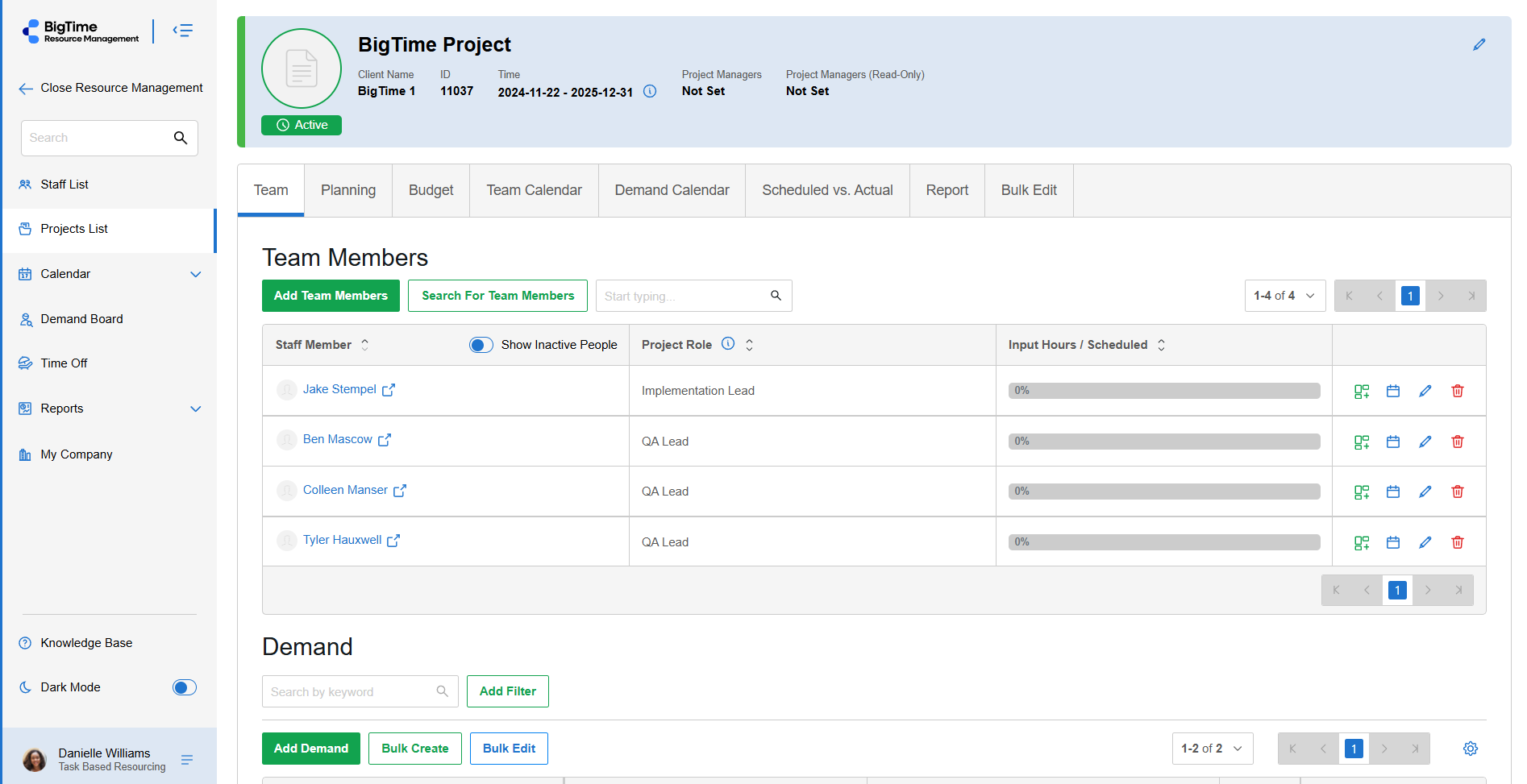This screenshot has width=1527, height=784.
Task: Open the Demand Calendar tab
Action: (x=672, y=190)
